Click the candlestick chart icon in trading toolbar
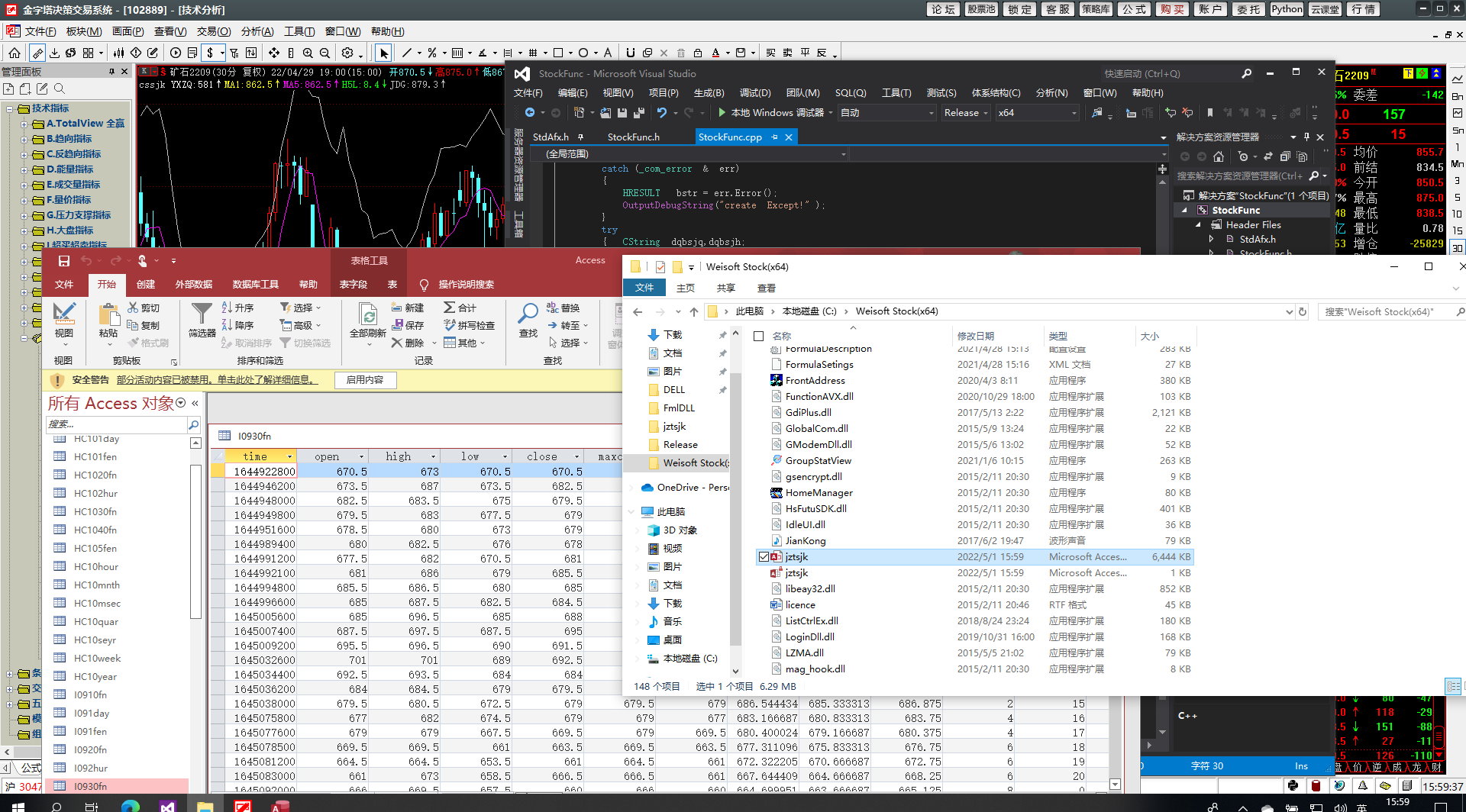The width and height of the screenshot is (1466, 812). [119, 53]
